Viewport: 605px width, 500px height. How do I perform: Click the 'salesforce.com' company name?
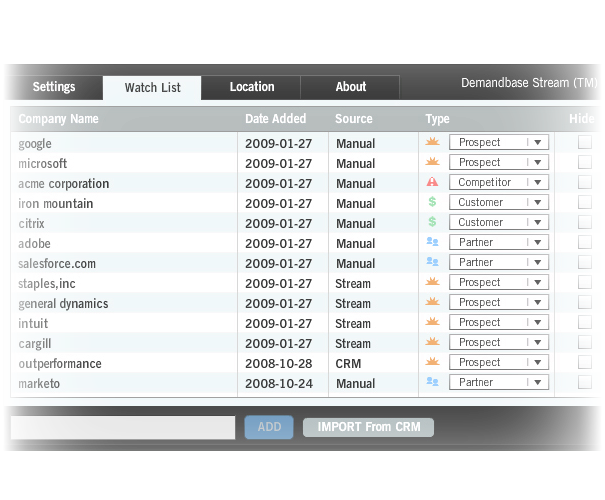(57, 264)
